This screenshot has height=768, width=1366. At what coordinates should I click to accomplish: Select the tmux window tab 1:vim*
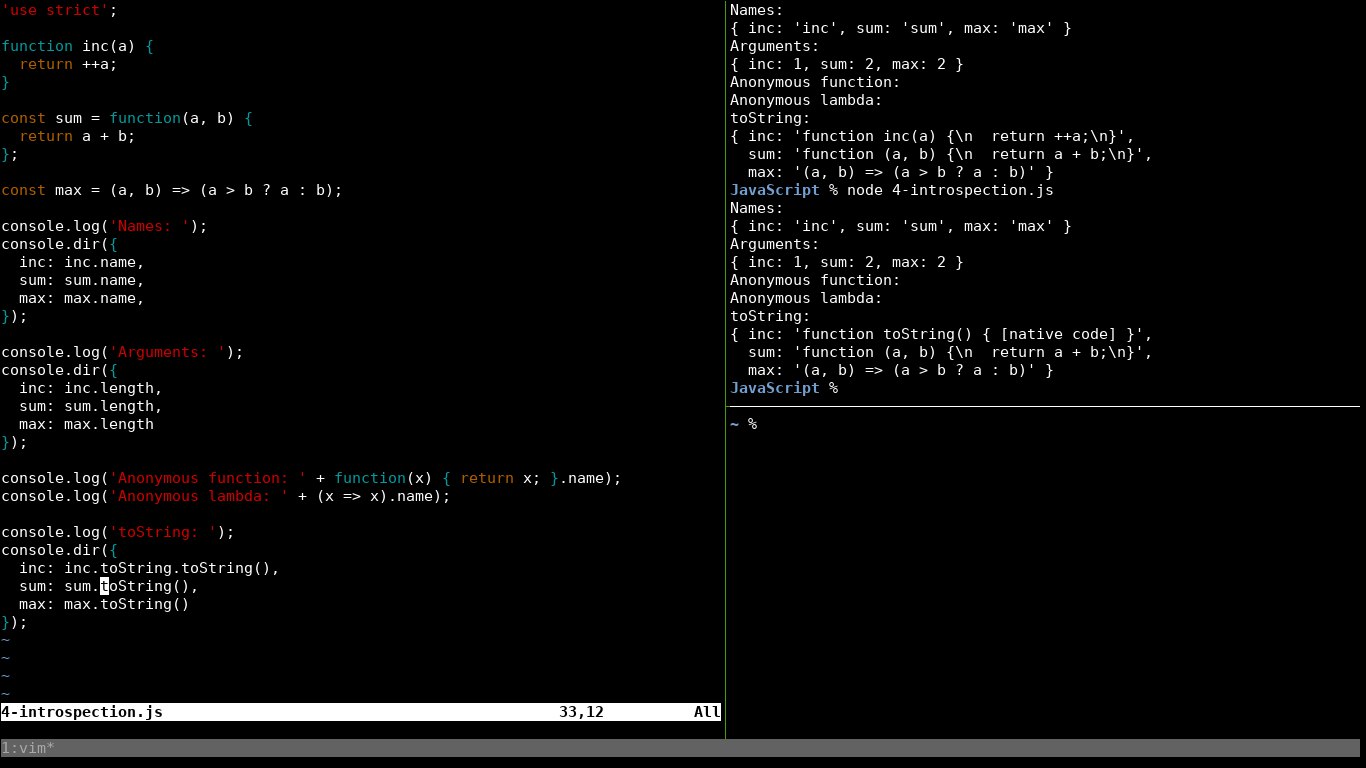28,748
